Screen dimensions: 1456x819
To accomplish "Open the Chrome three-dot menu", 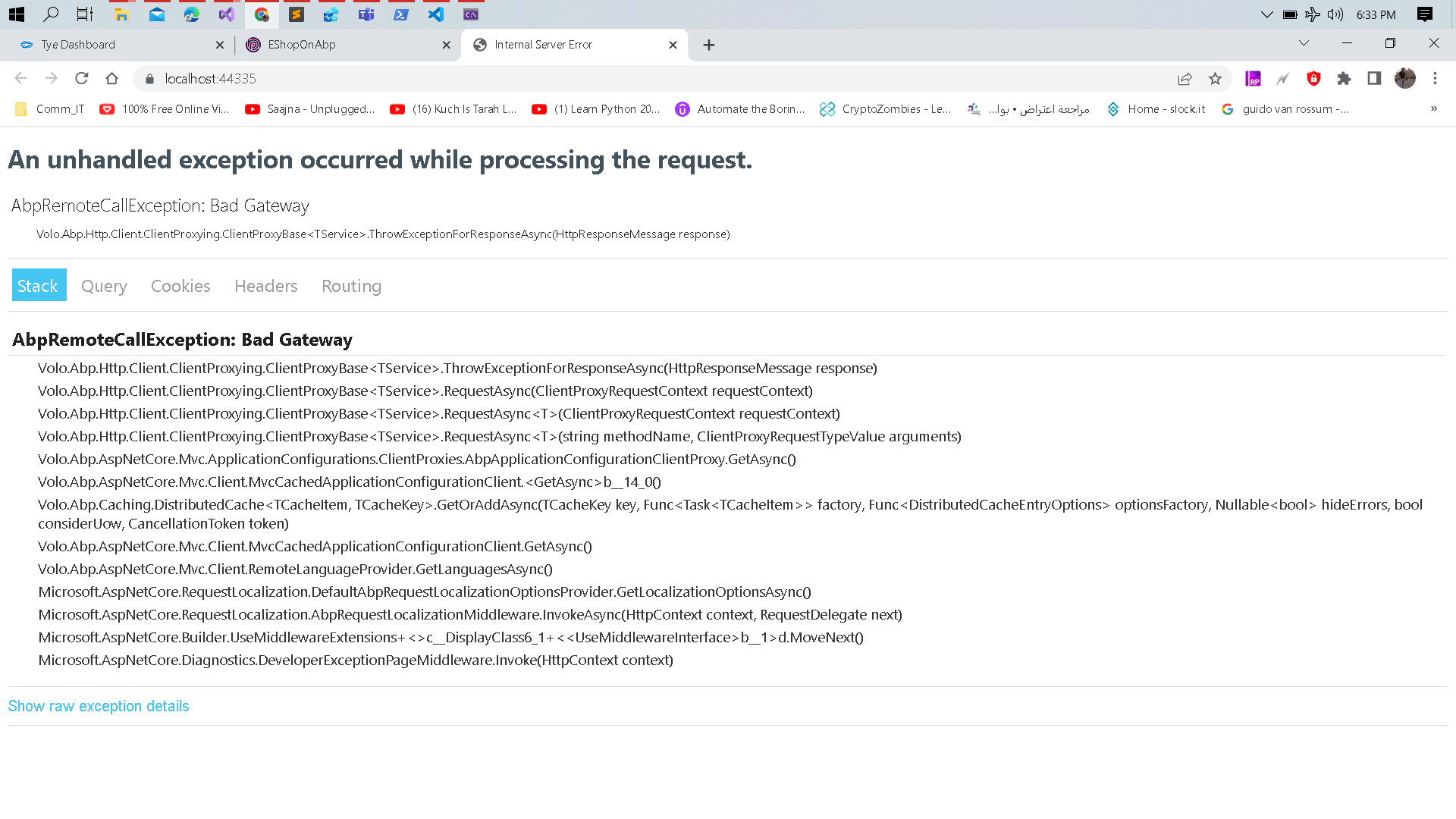I will click(x=1435, y=78).
